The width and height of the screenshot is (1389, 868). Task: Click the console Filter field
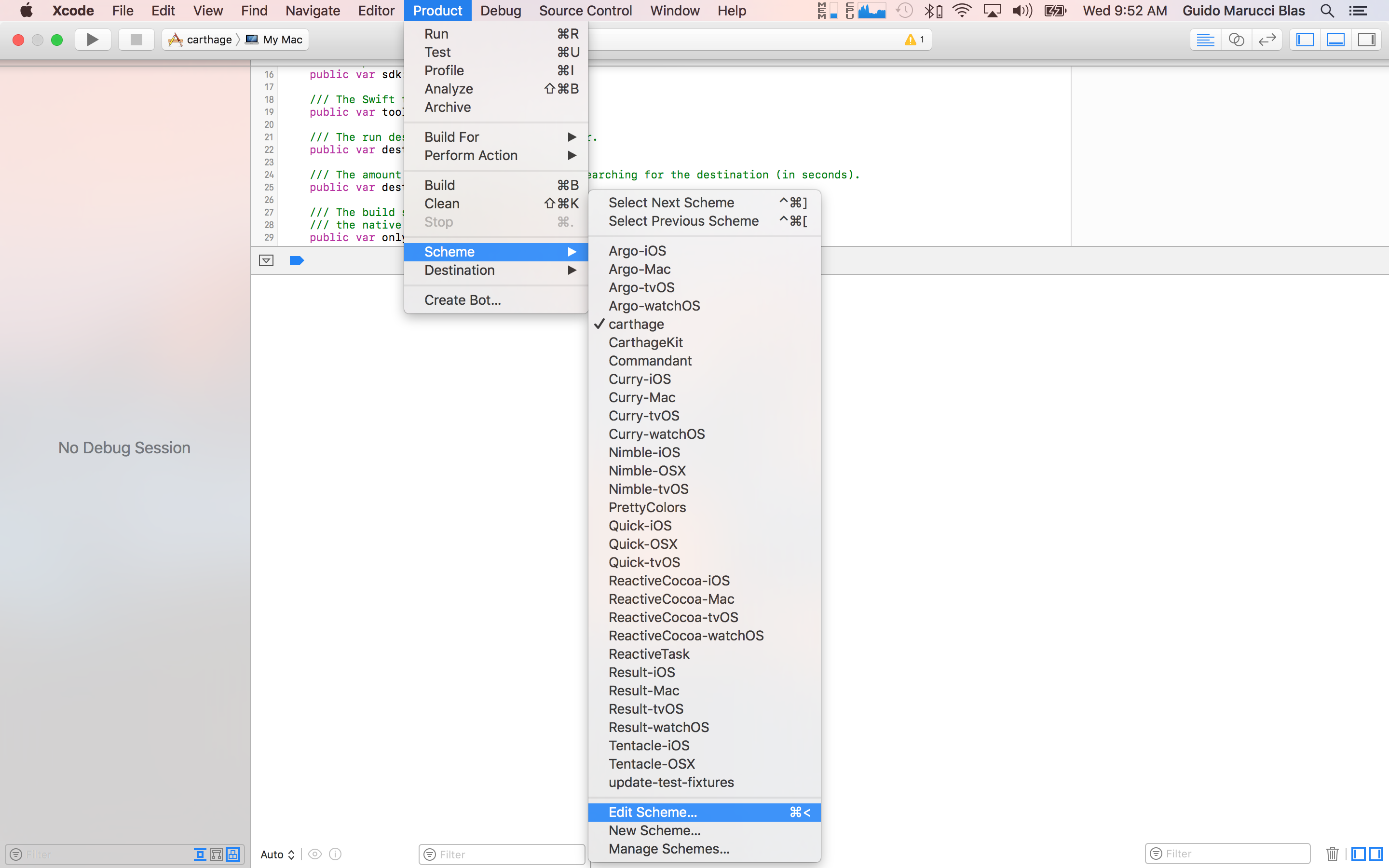[x=1228, y=854]
